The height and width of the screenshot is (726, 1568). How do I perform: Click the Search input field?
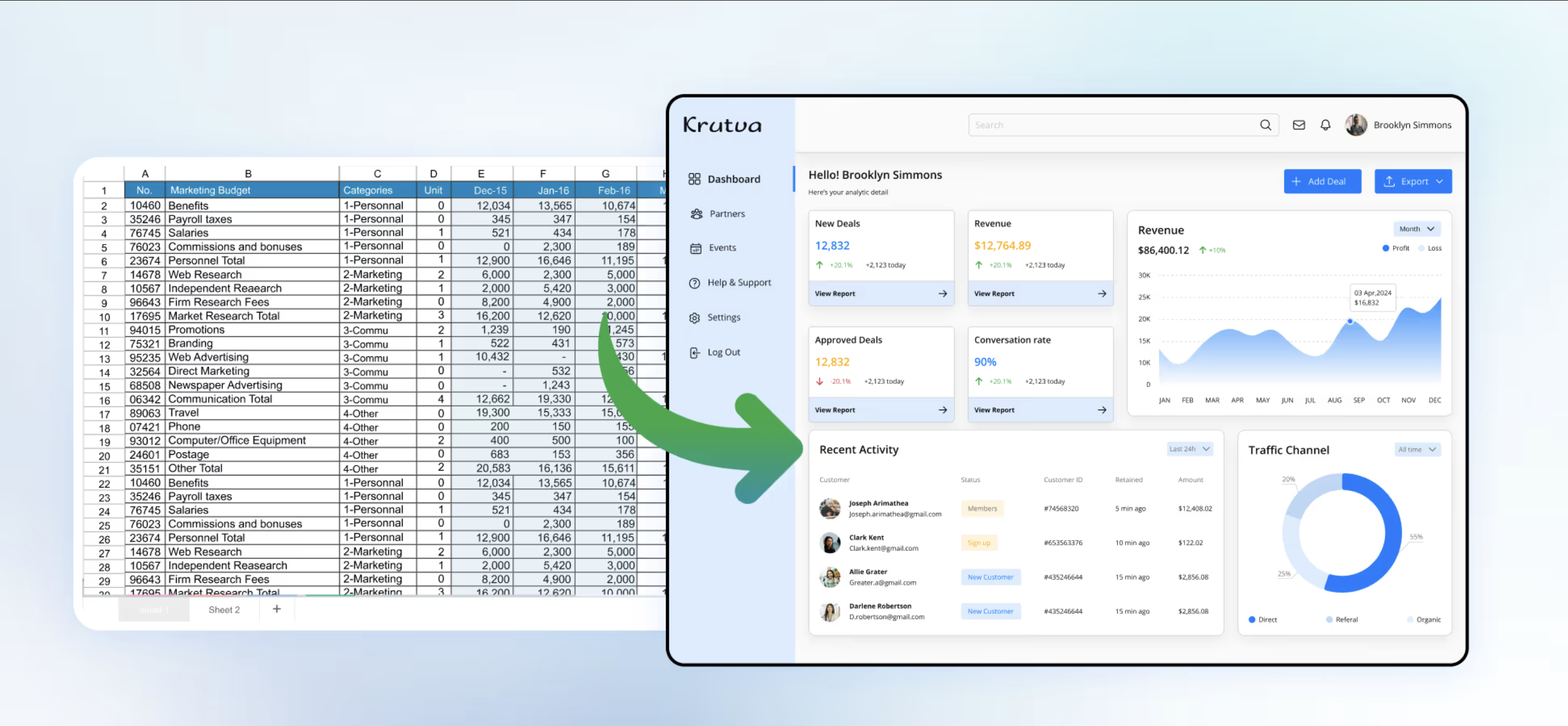pos(1123,125)
